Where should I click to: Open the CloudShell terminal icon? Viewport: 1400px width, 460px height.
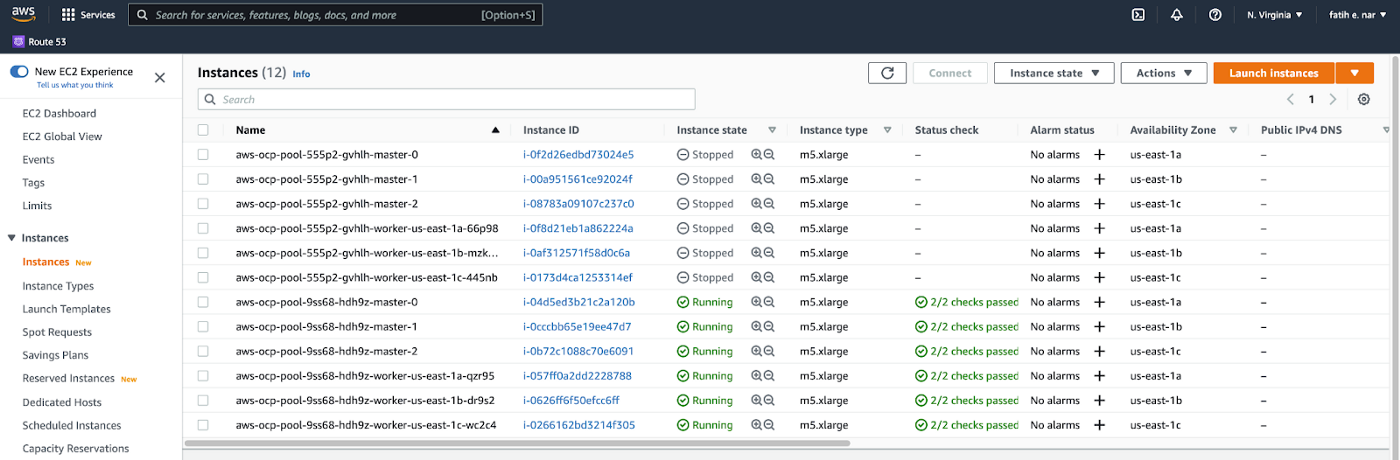point(1138,15)
